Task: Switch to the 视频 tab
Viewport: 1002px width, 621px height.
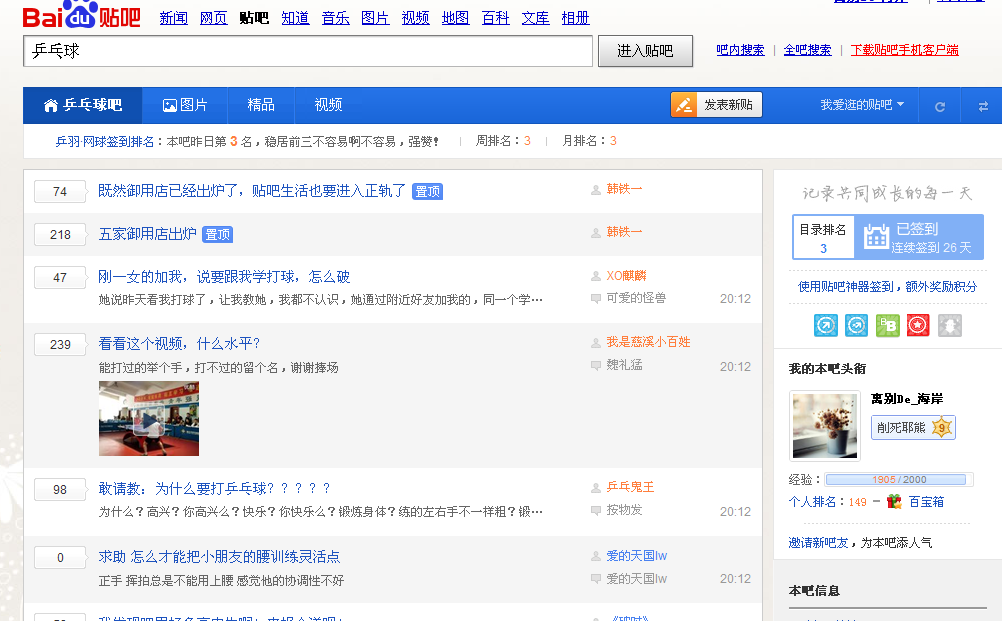Action: [x=327, y=105]
